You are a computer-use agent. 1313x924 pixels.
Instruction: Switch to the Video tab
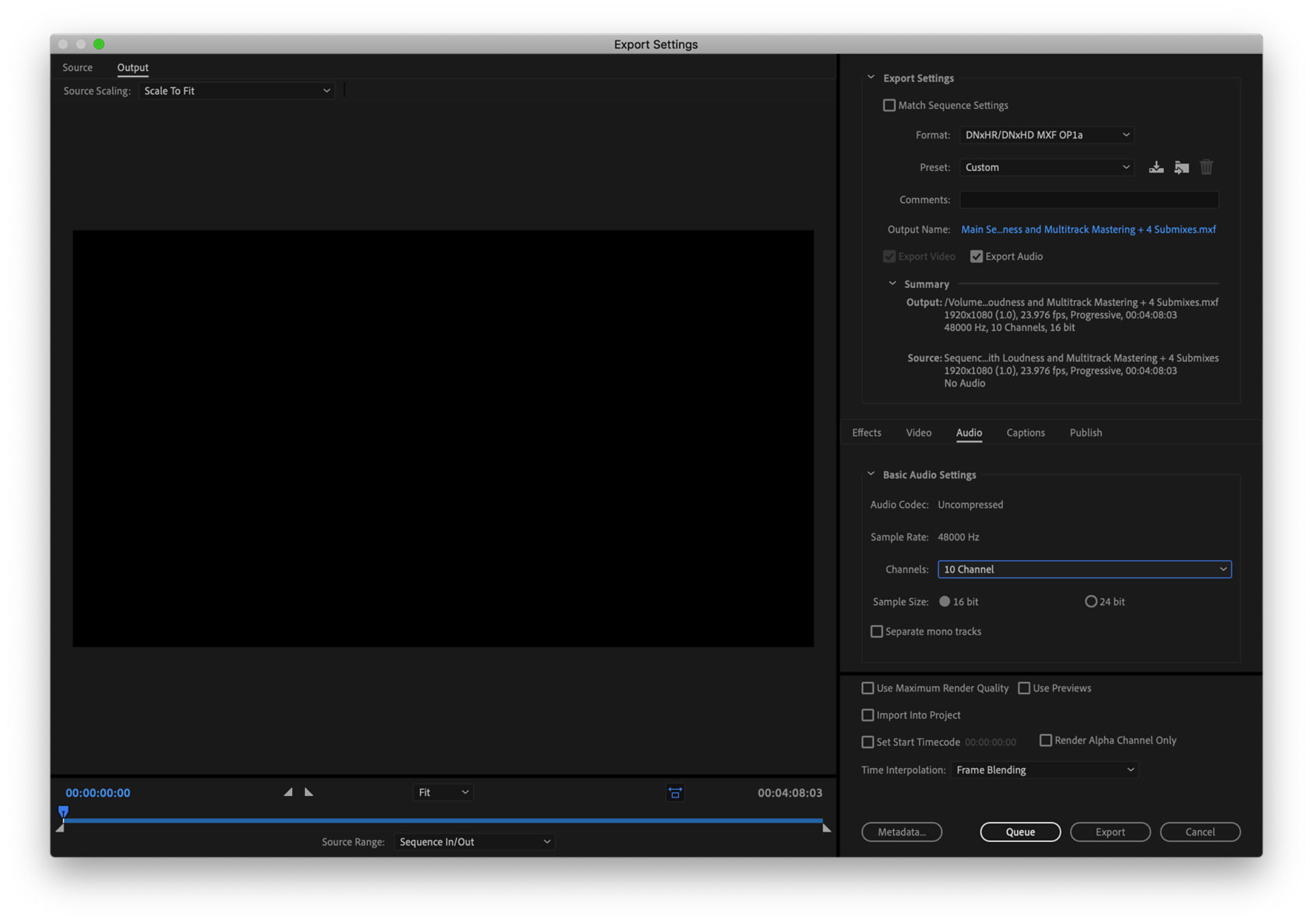918,432
